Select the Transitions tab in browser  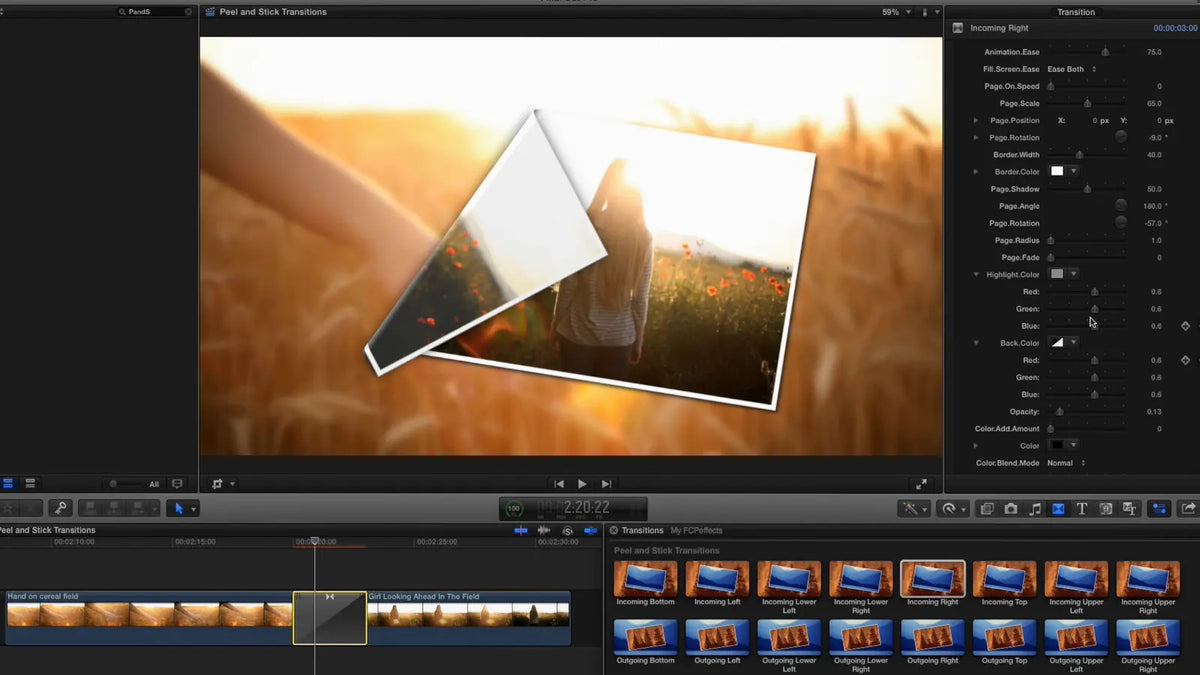coord(642,531)
